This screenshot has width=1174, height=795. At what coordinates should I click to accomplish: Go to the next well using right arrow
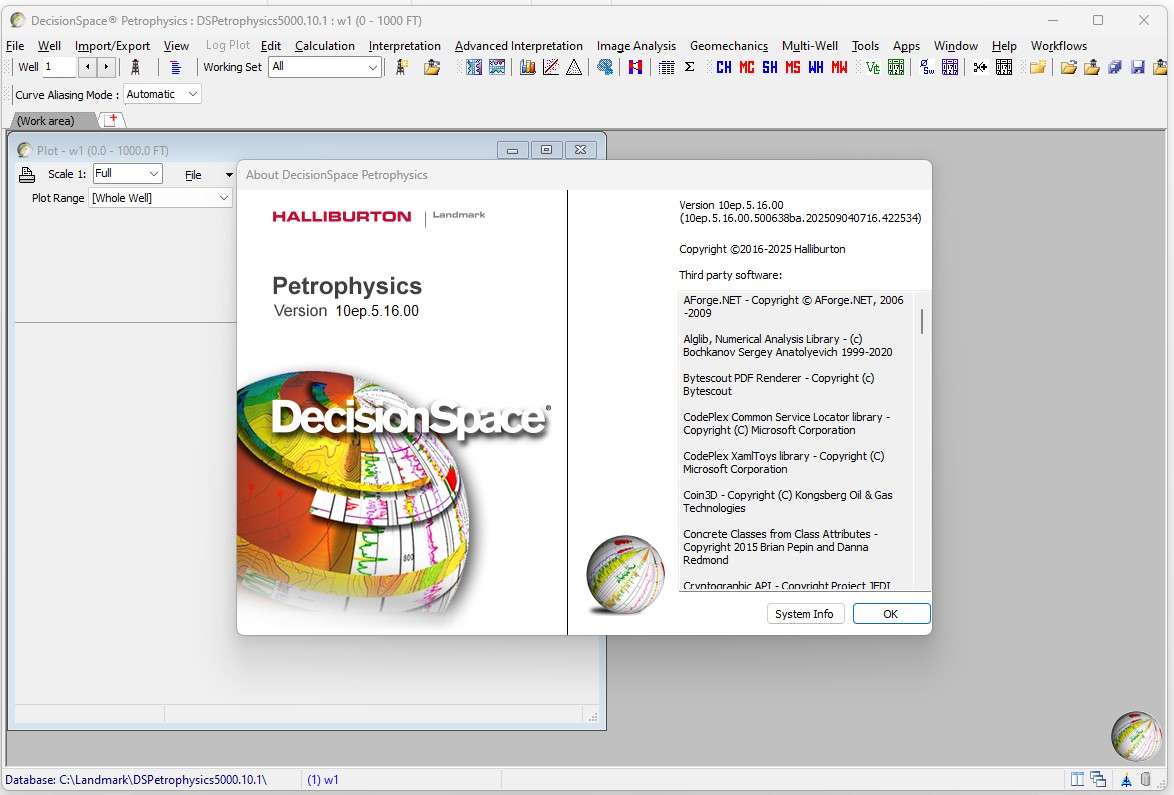[x=106, y=67]
